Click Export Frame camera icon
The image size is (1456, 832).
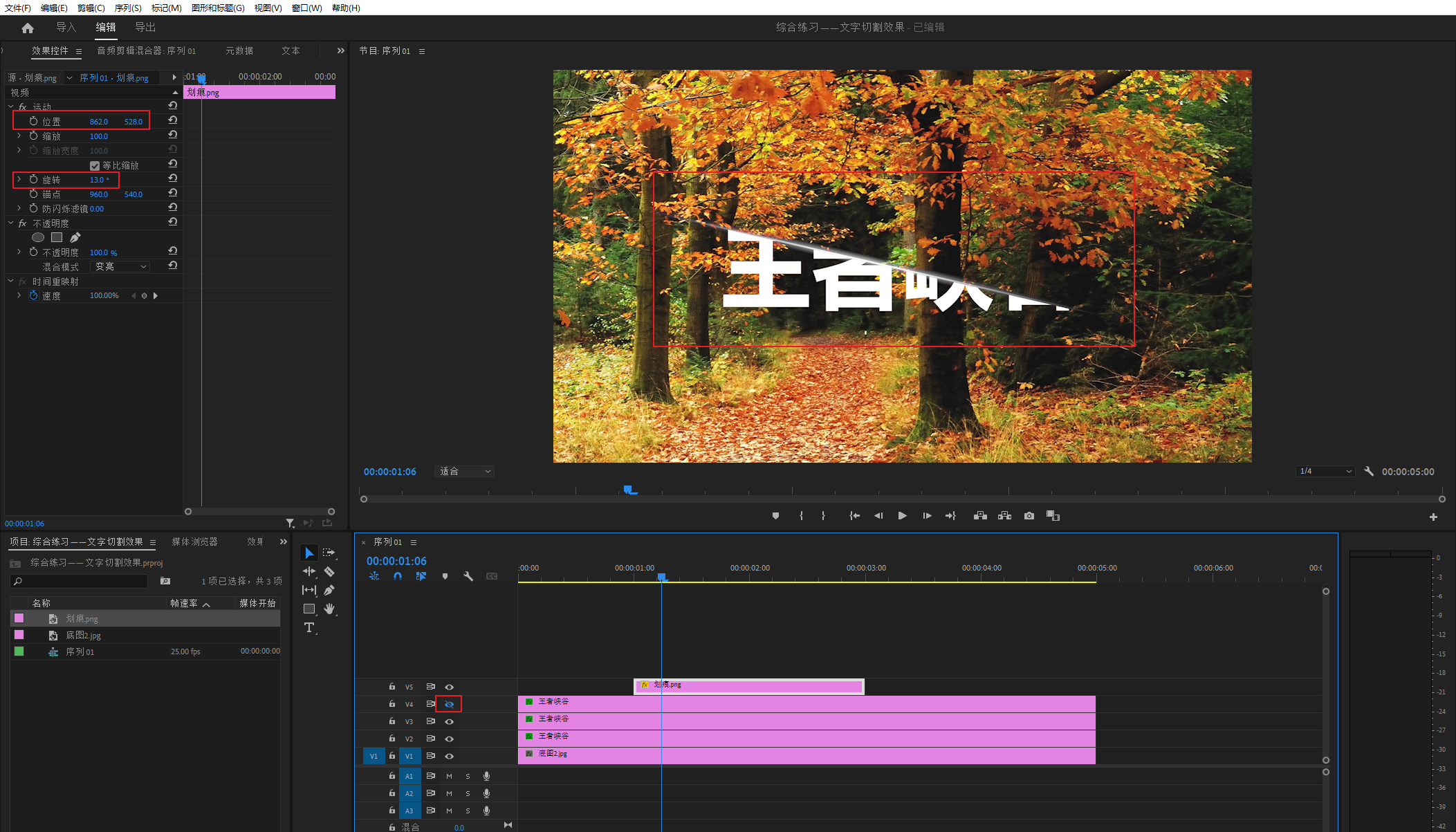pos(1029,516)
